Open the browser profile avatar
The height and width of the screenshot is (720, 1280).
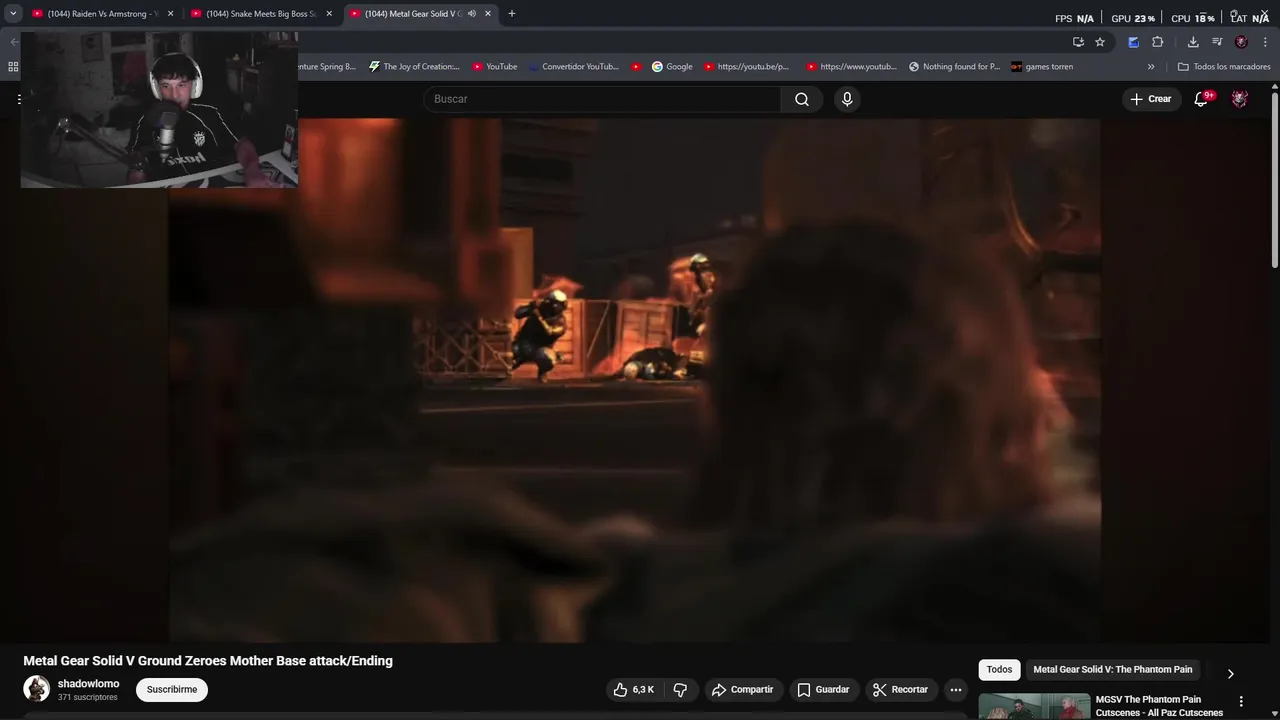point(1241,42)
